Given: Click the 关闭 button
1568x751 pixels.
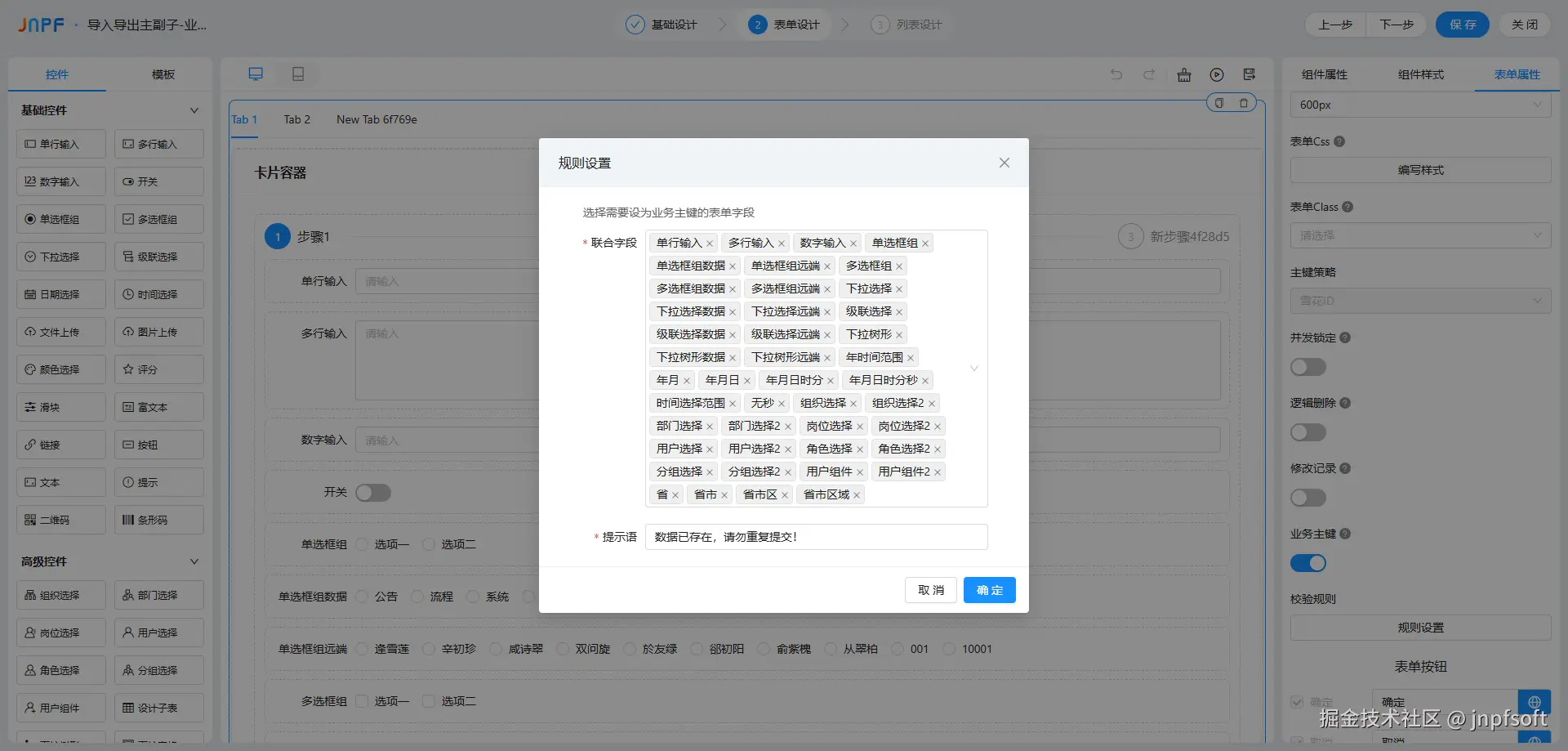Looking at the screenshot, I should (1525, 25).
